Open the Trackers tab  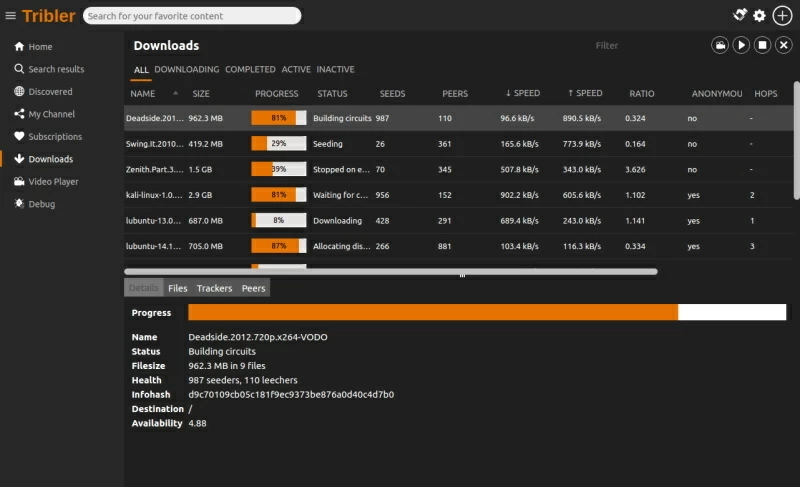tap(214, 288)
